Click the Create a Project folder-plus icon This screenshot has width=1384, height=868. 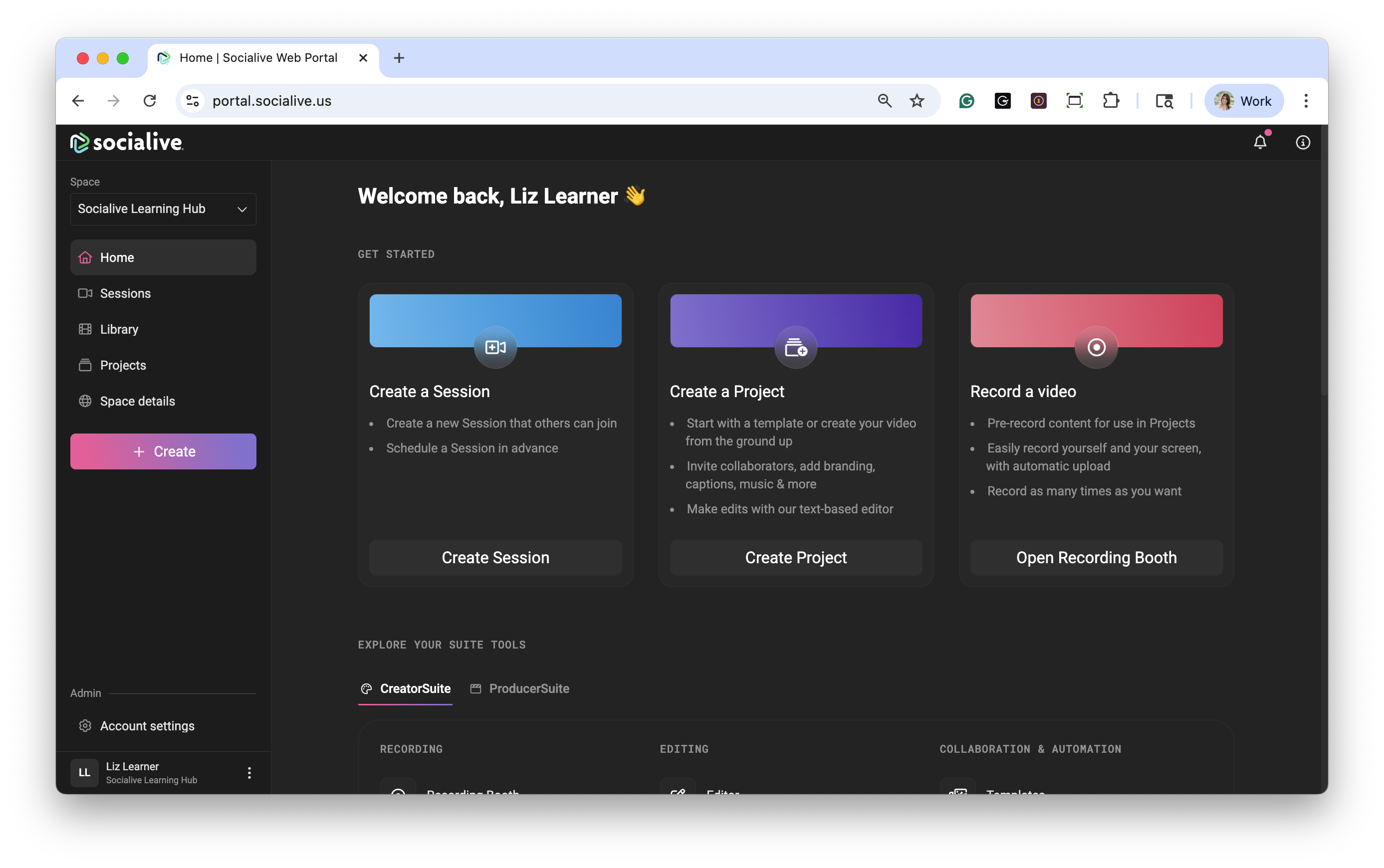[796, 347]
